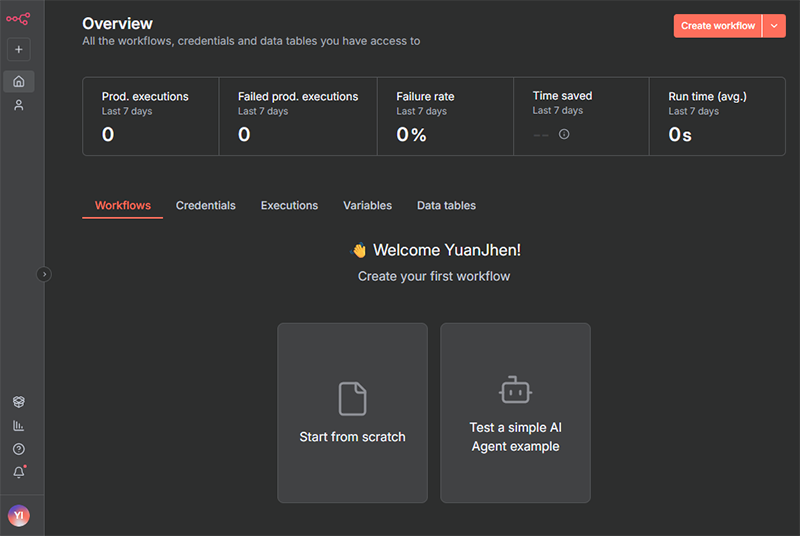Open the Variables tab
Image resolution: width=800 pixels, height=536 pixels.
point(367,206)
